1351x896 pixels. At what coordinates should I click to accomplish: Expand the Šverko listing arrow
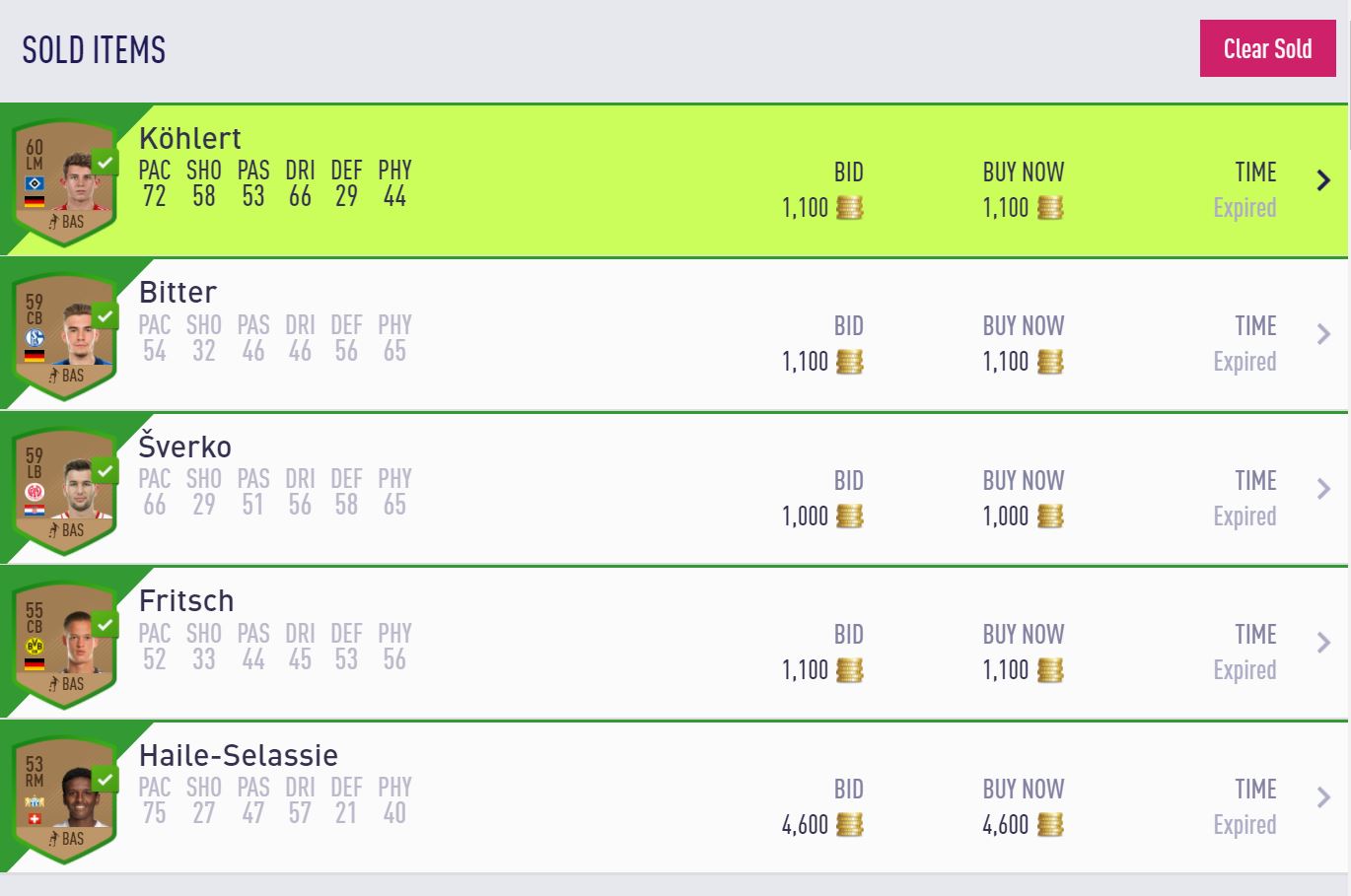pos(1323,489)
